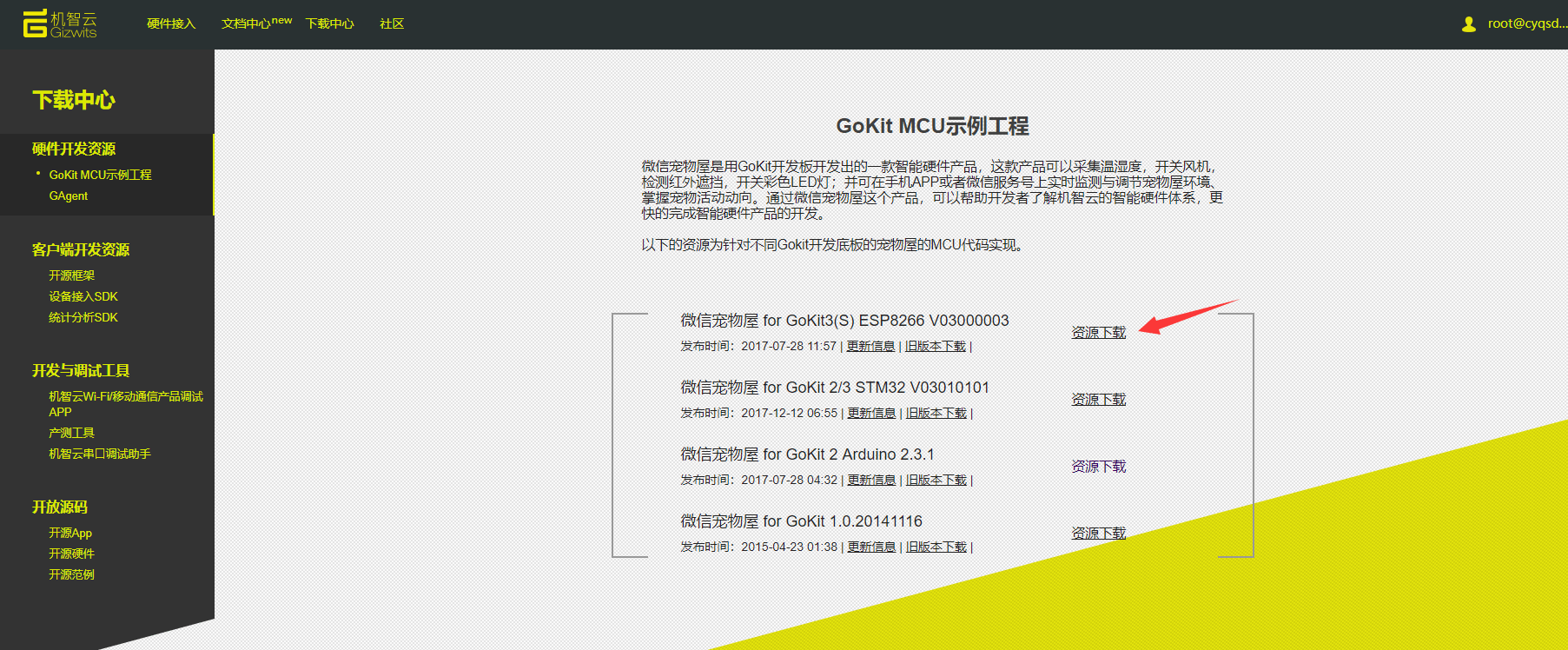Click release date 2017-07-28 11:57

tap(789, 346)
